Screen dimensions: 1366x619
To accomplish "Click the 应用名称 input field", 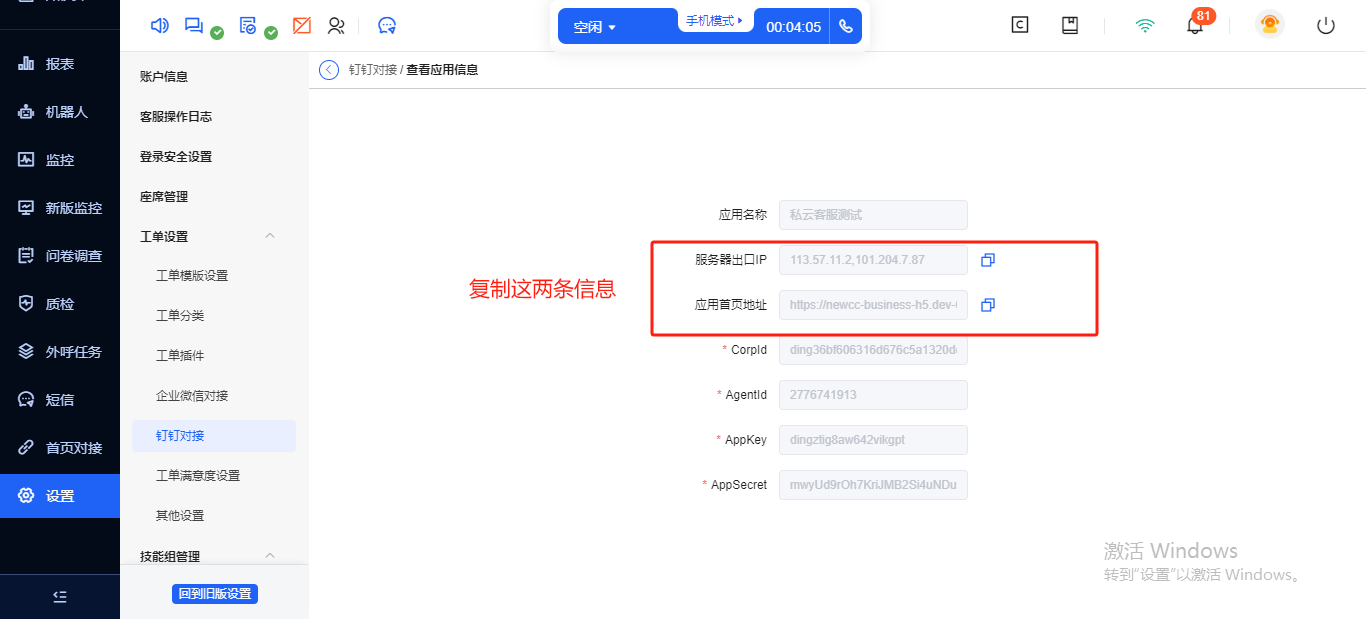I will click(873, 215).
